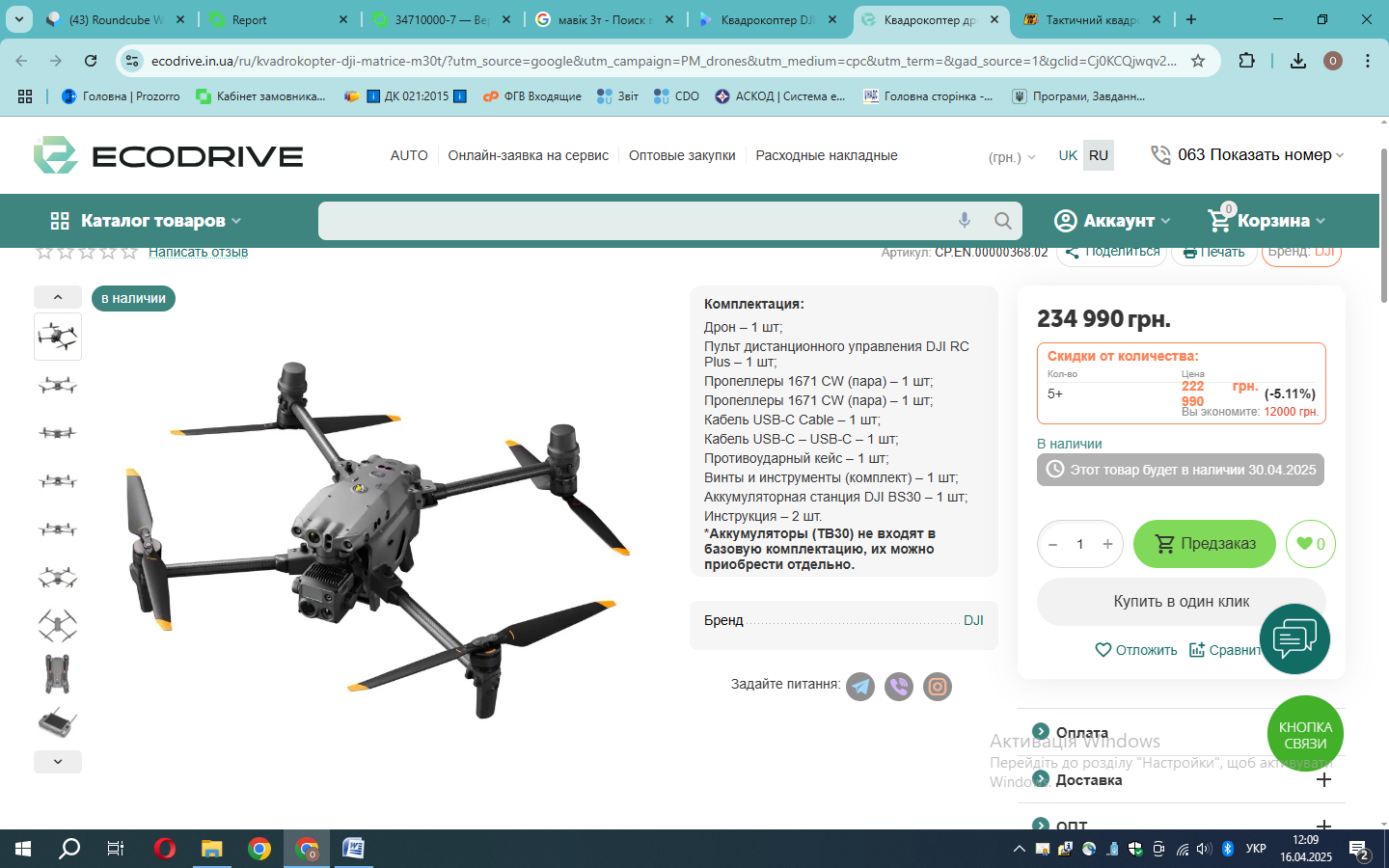Select folded drone thumbnail
The height and width of the screenshot is (868, 1389).
point(58,674)
